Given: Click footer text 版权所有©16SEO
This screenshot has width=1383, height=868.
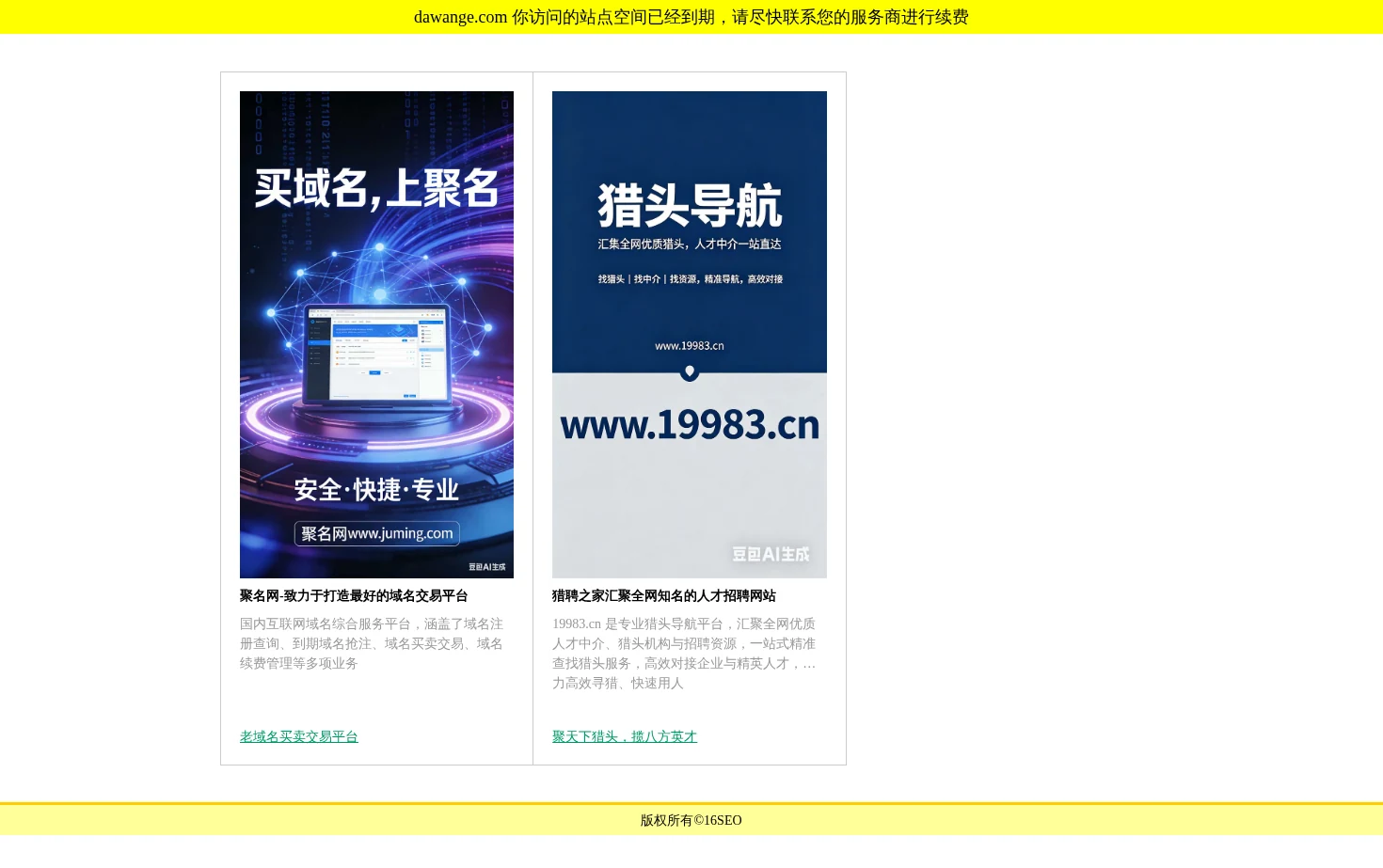Looking at the screenshot, I should (x=691, y=821).
